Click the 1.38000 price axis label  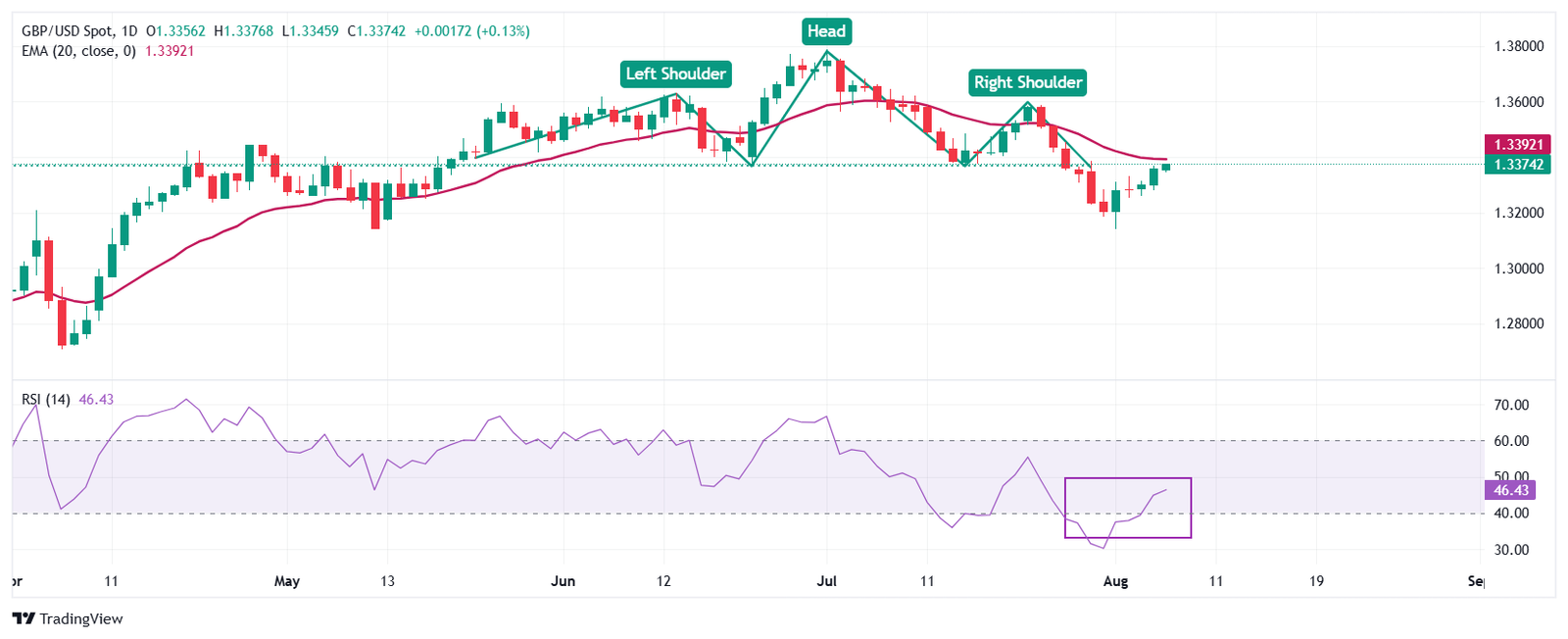(x=1518, y=46)
